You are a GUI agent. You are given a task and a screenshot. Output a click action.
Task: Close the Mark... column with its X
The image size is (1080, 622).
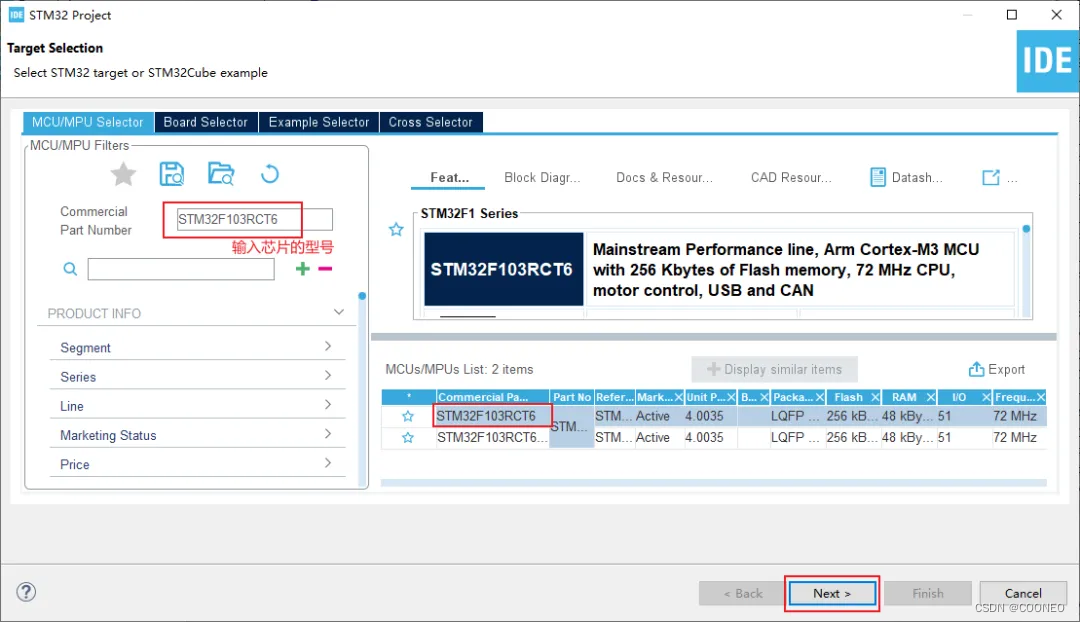pos(678,397)
